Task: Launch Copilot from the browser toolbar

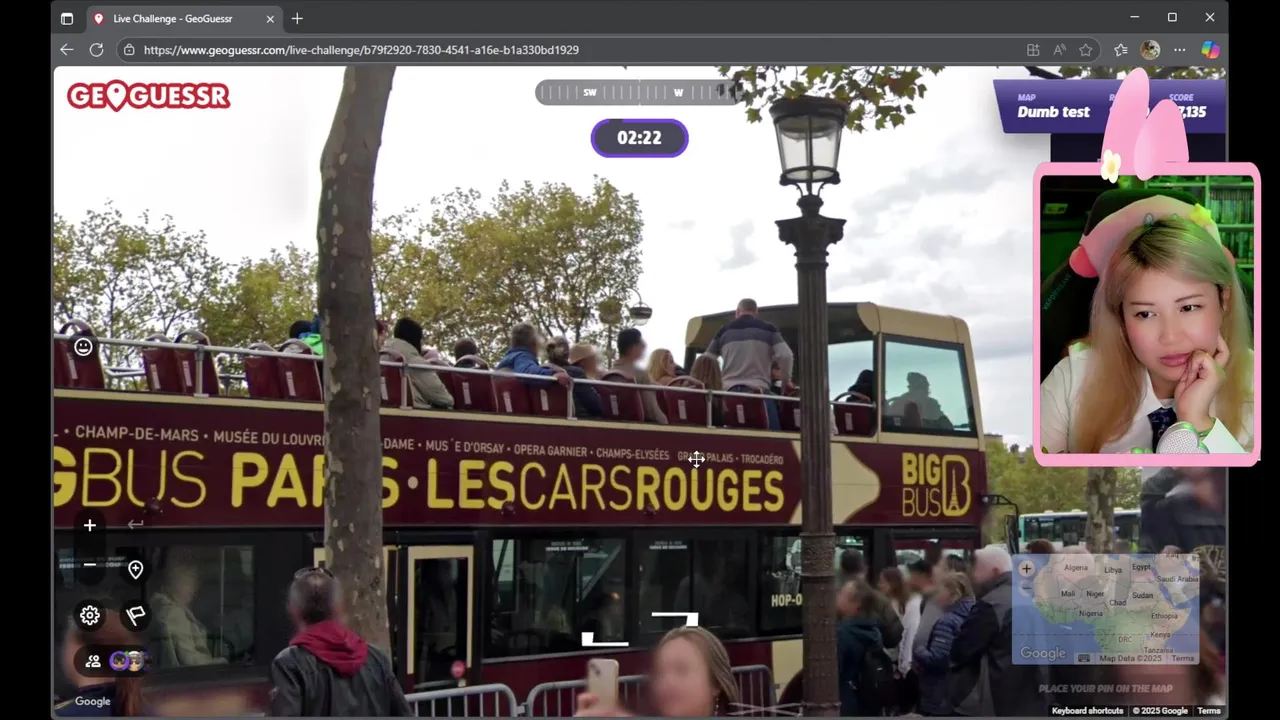Action: tap(1210, 49)
